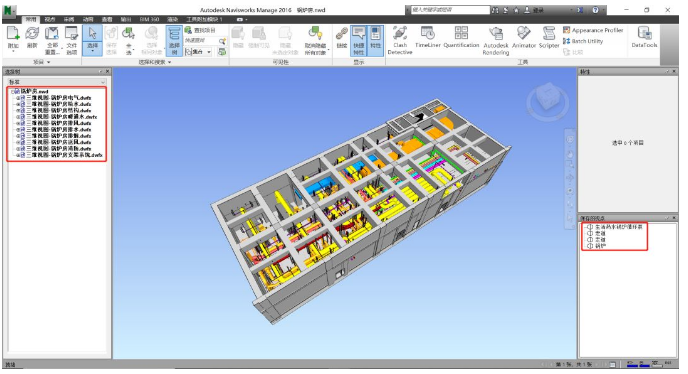Toggle 快捷特性 quick properties display

(358, 40)
